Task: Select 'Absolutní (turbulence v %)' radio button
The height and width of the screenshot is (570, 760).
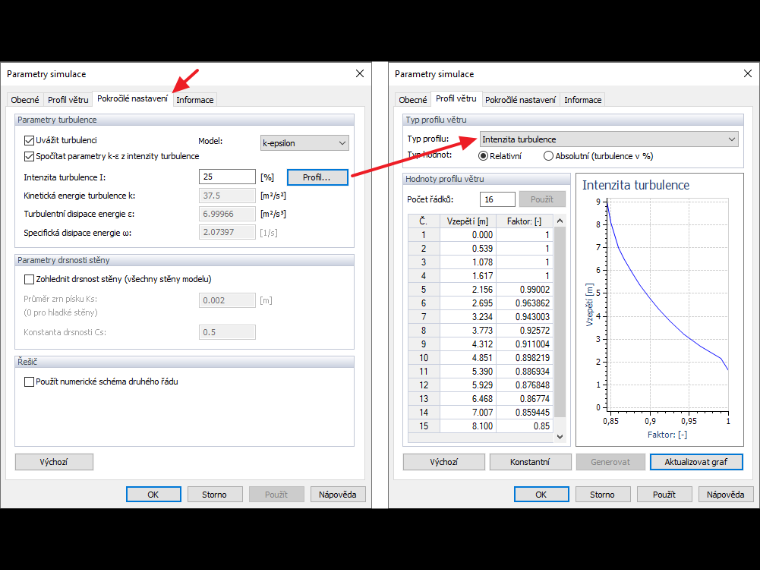Action: tap(548, 156)
